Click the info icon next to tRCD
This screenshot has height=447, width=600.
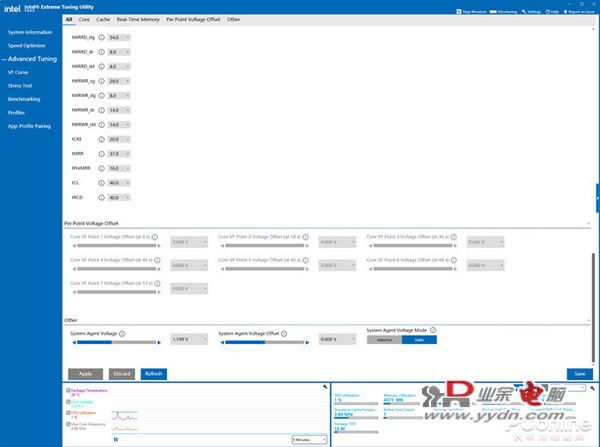[101, 197]
